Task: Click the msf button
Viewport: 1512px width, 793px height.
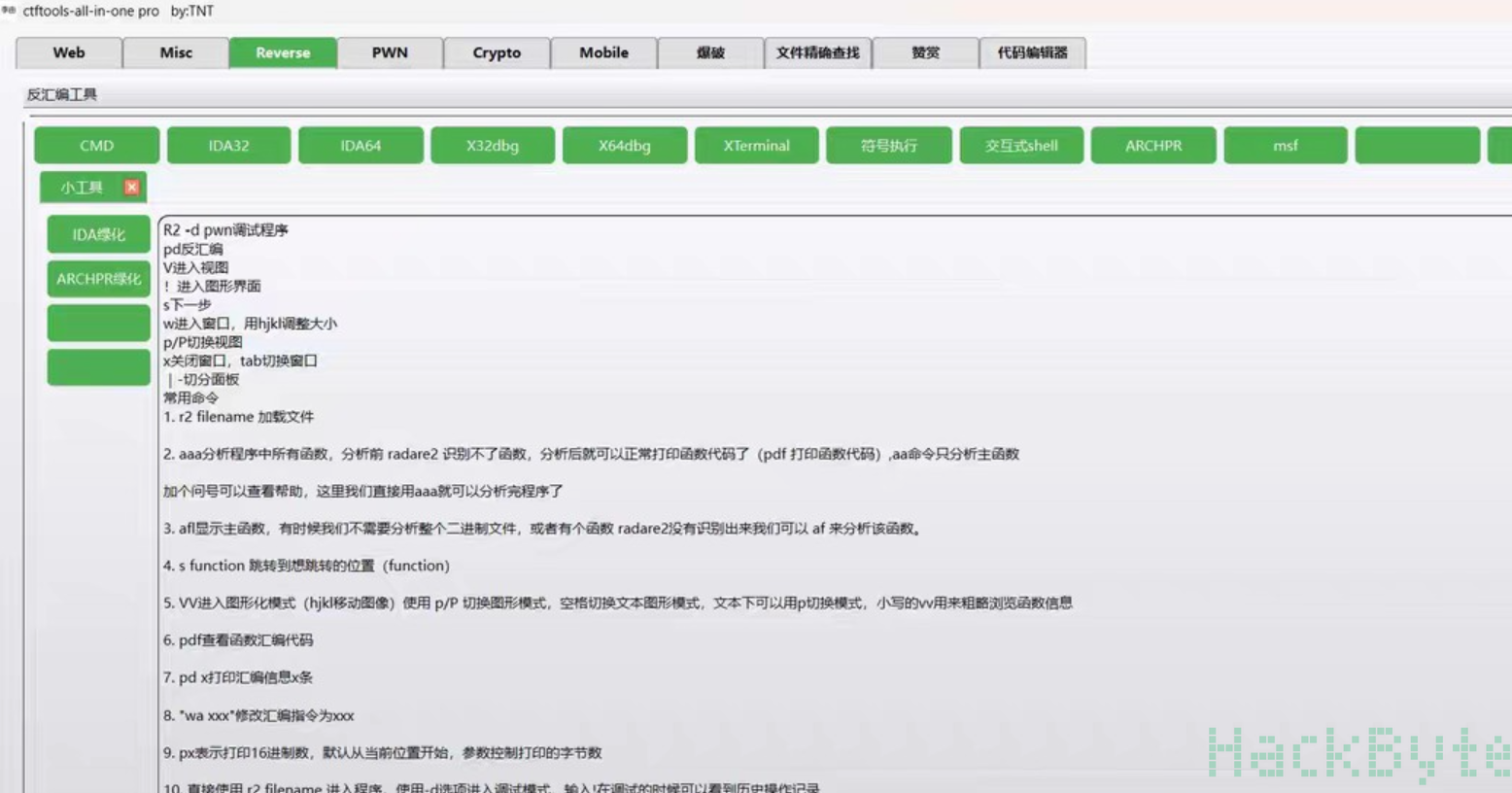Action: point(1286,145)
